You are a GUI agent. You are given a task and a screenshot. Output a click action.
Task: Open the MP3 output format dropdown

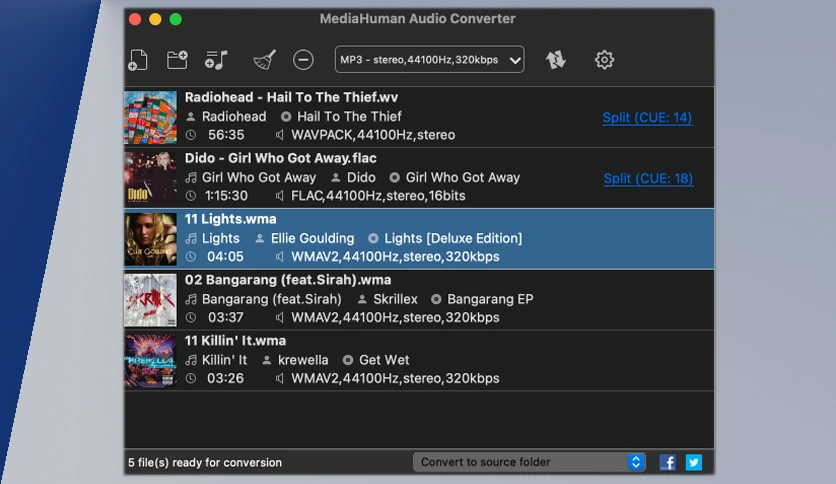429,59
